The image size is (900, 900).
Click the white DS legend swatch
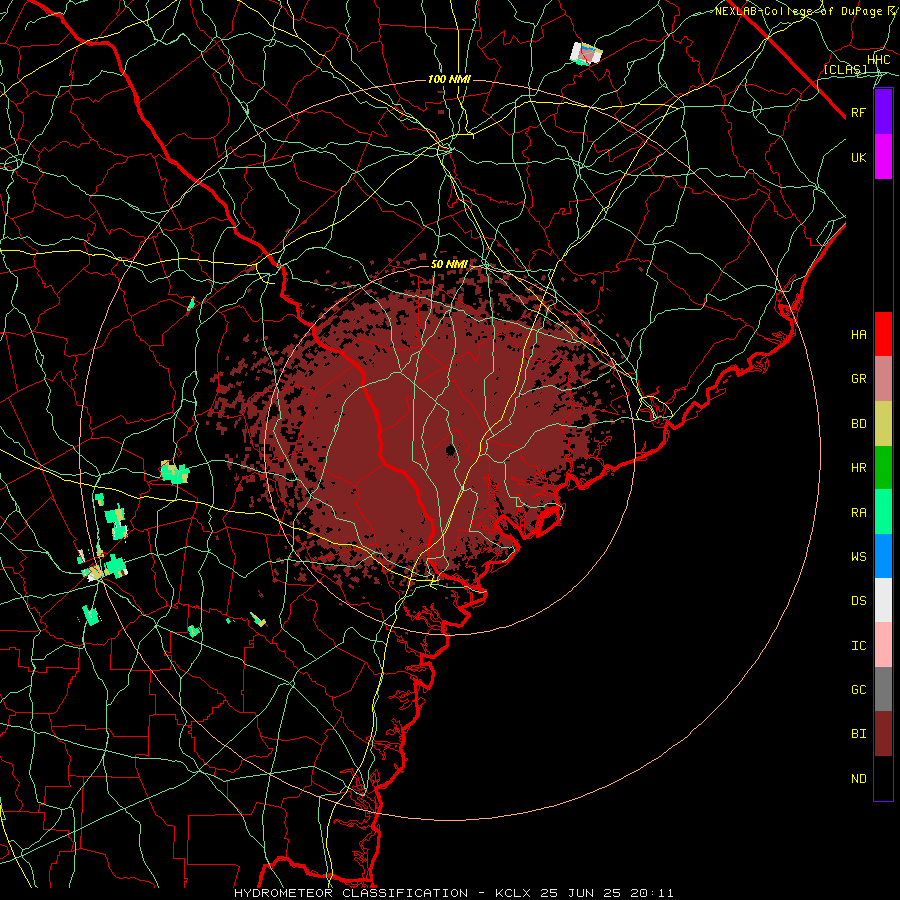point(883,600)
